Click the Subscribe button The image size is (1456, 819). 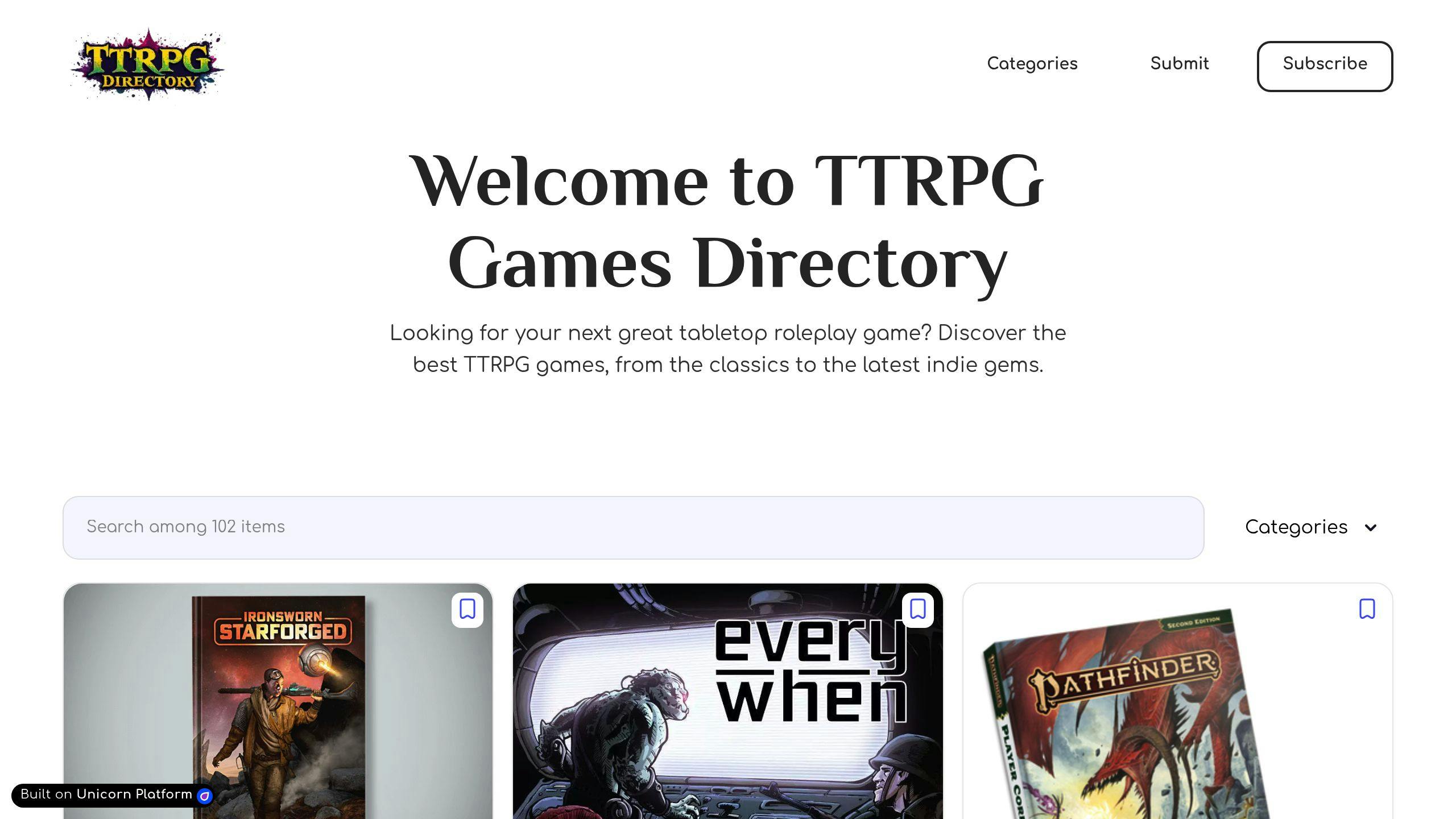[1325, 66]
